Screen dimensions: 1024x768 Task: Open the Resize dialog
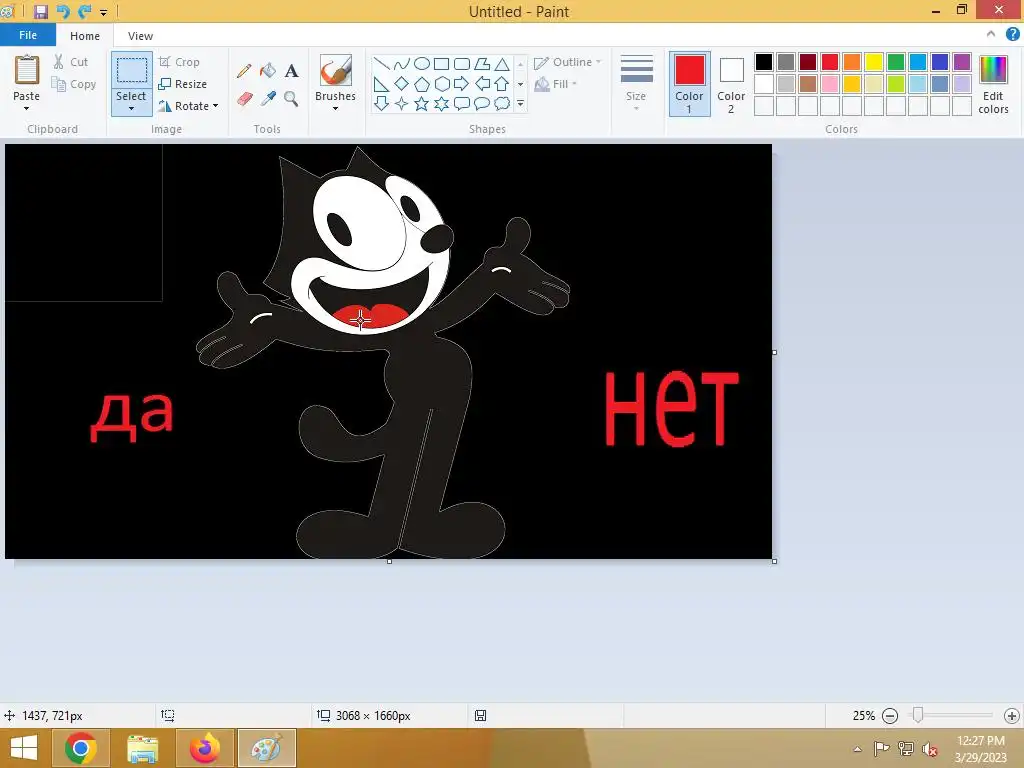coord(183,84)
